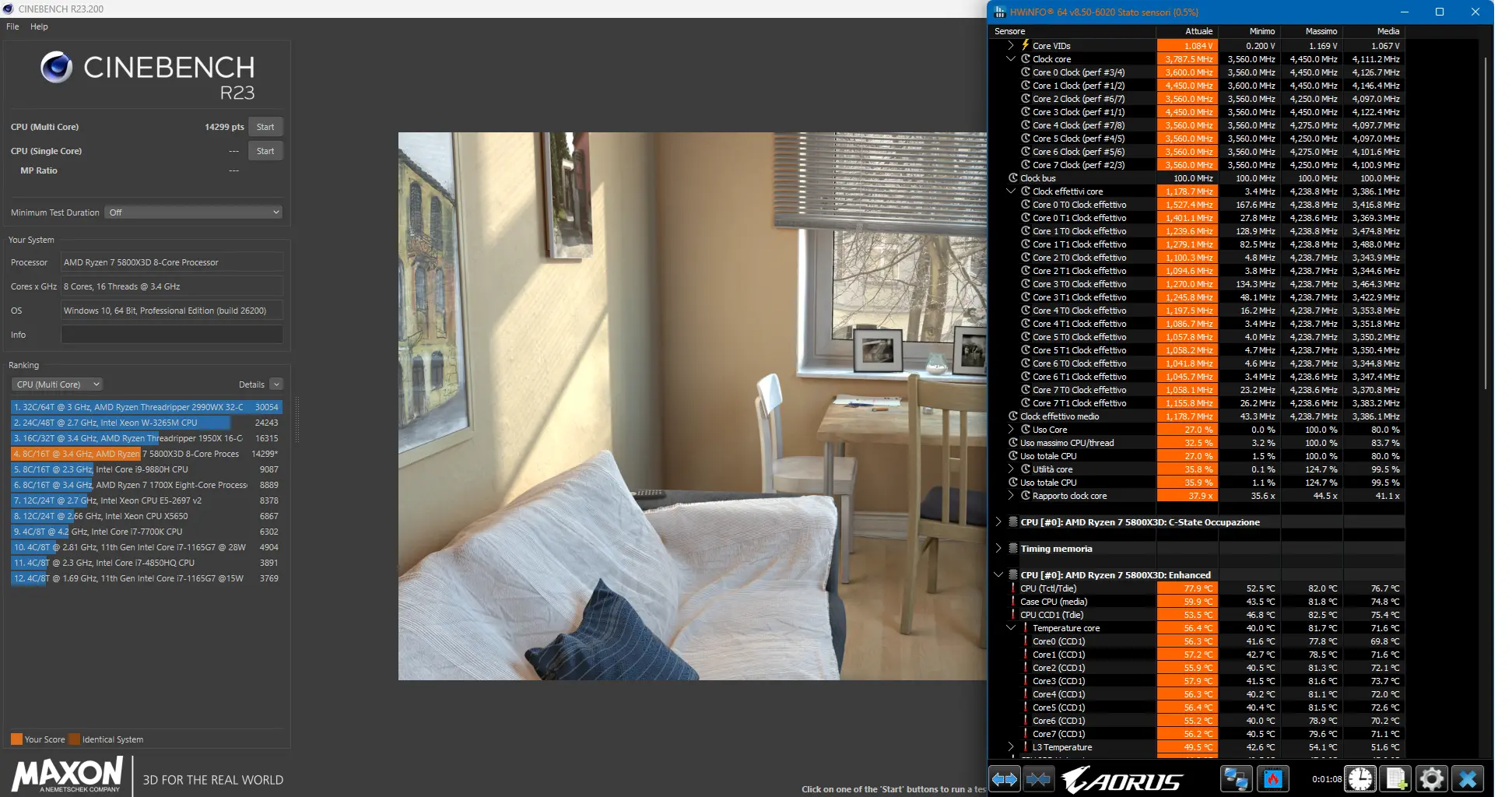Open the Minimum Test Duration dropdown

[x=193, y=212]
